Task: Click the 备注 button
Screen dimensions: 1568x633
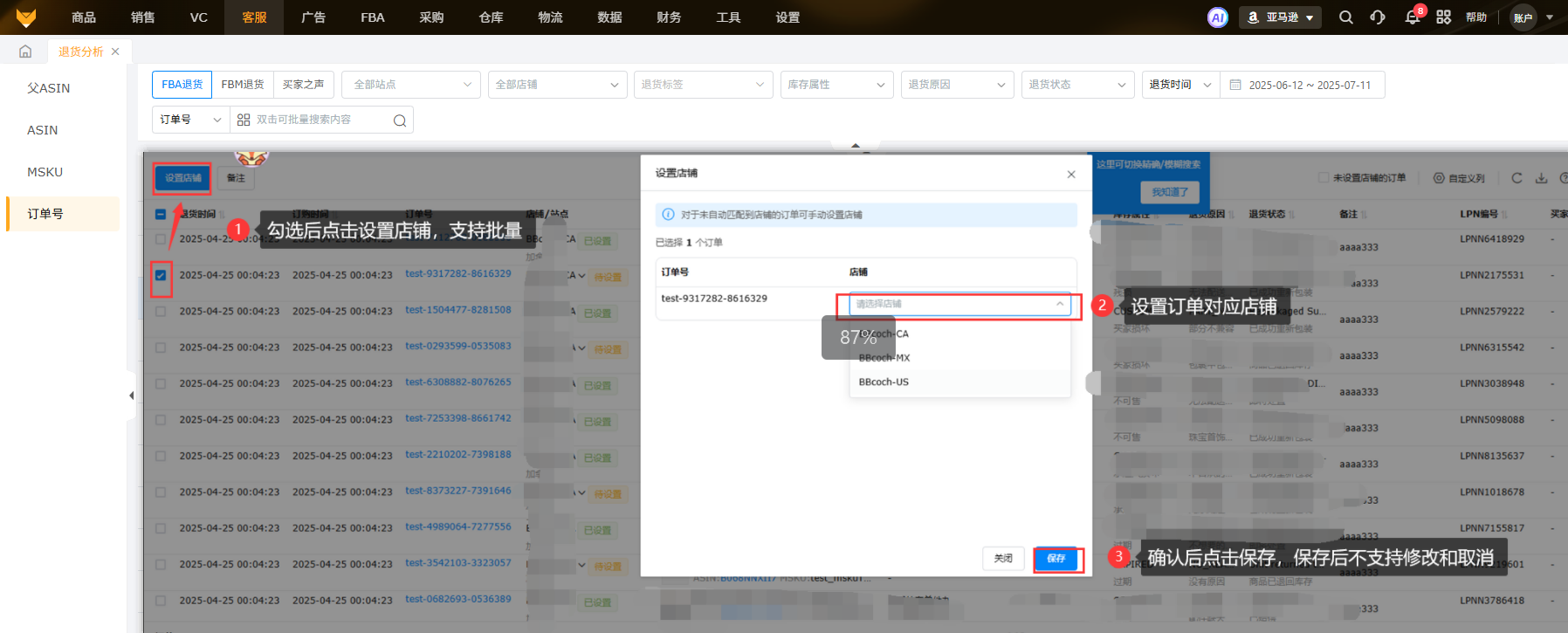Action: point(236,178)
